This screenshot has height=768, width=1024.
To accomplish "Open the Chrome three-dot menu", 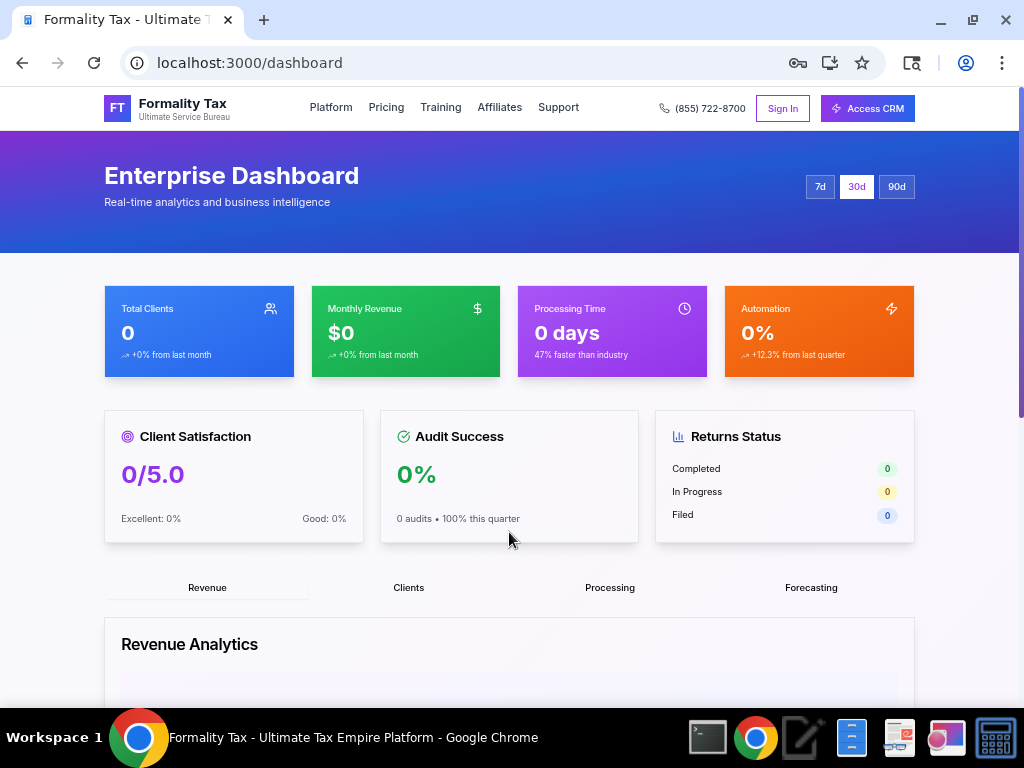I will pyautogui.click(x=1002, y=62).
